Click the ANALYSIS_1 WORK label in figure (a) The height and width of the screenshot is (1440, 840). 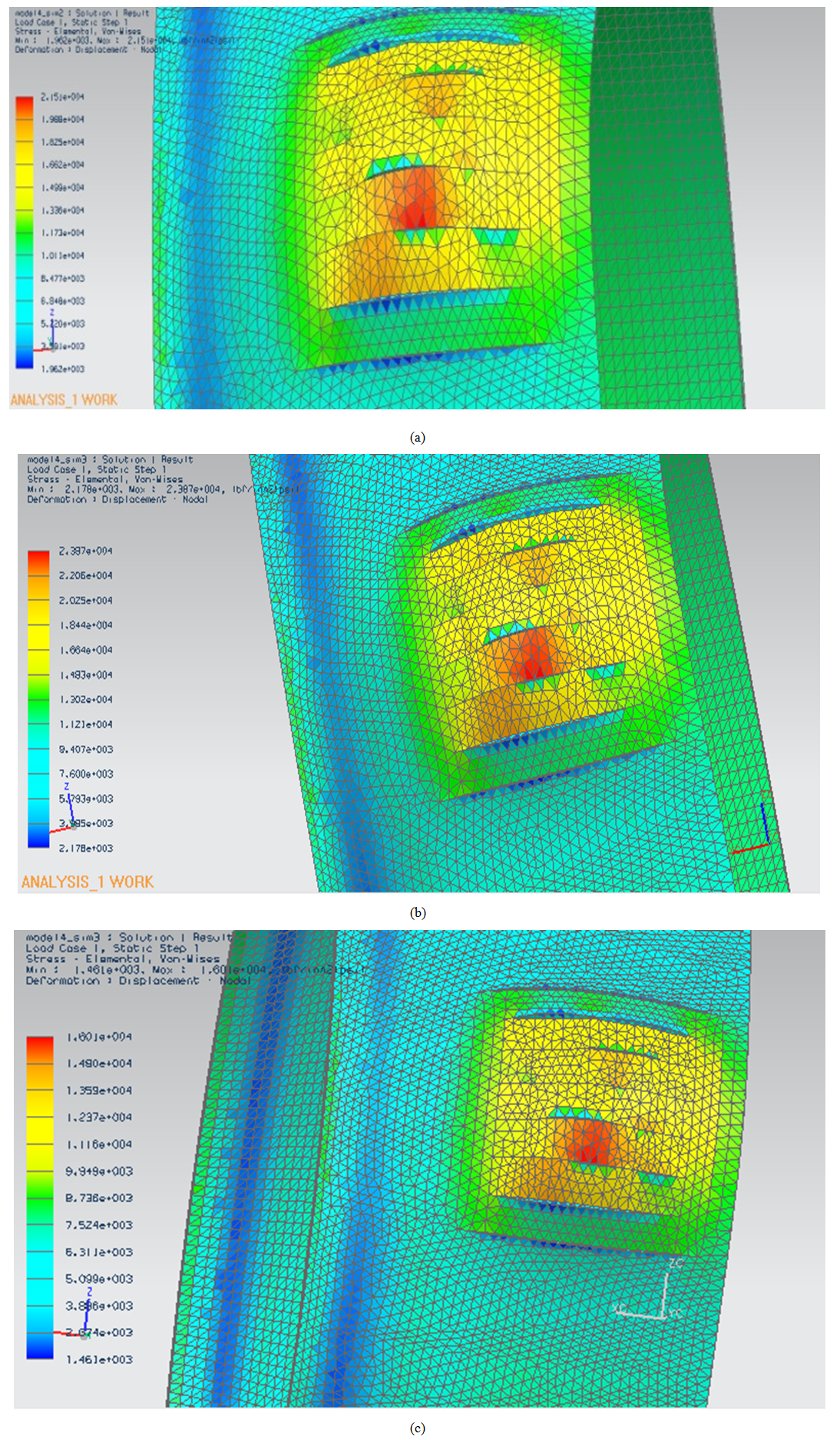coord(64,399)
